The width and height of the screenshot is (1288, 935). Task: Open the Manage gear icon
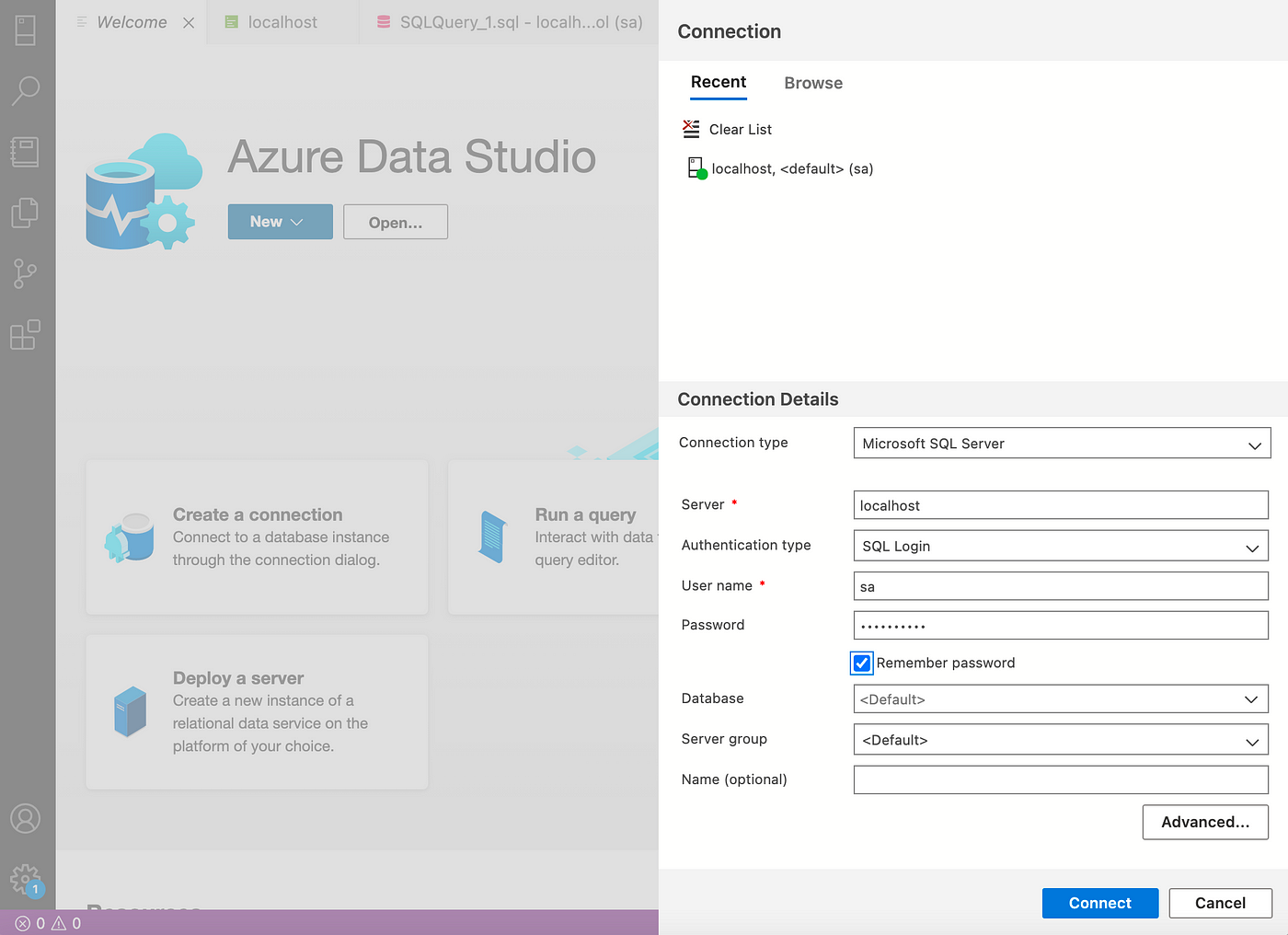coord(26,880)
